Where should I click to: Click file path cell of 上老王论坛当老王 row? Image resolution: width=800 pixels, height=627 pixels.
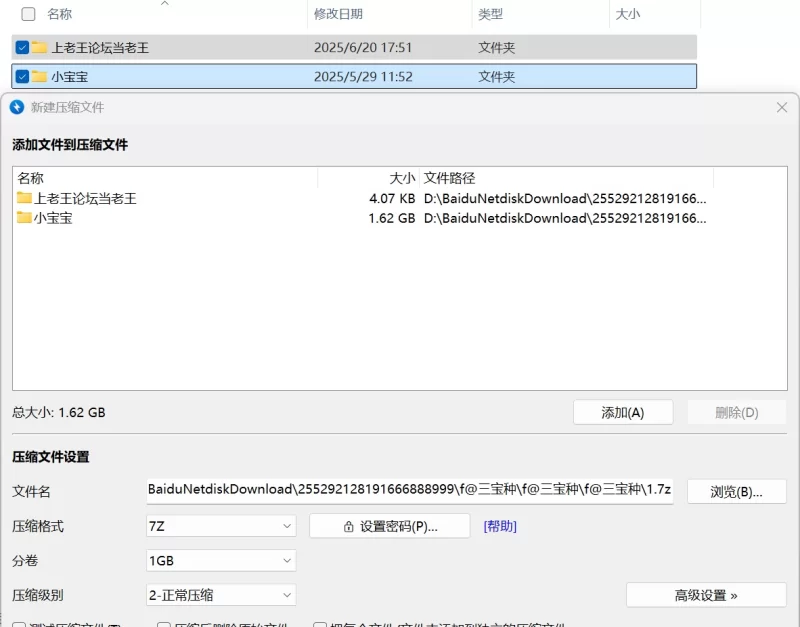(565, 198)
